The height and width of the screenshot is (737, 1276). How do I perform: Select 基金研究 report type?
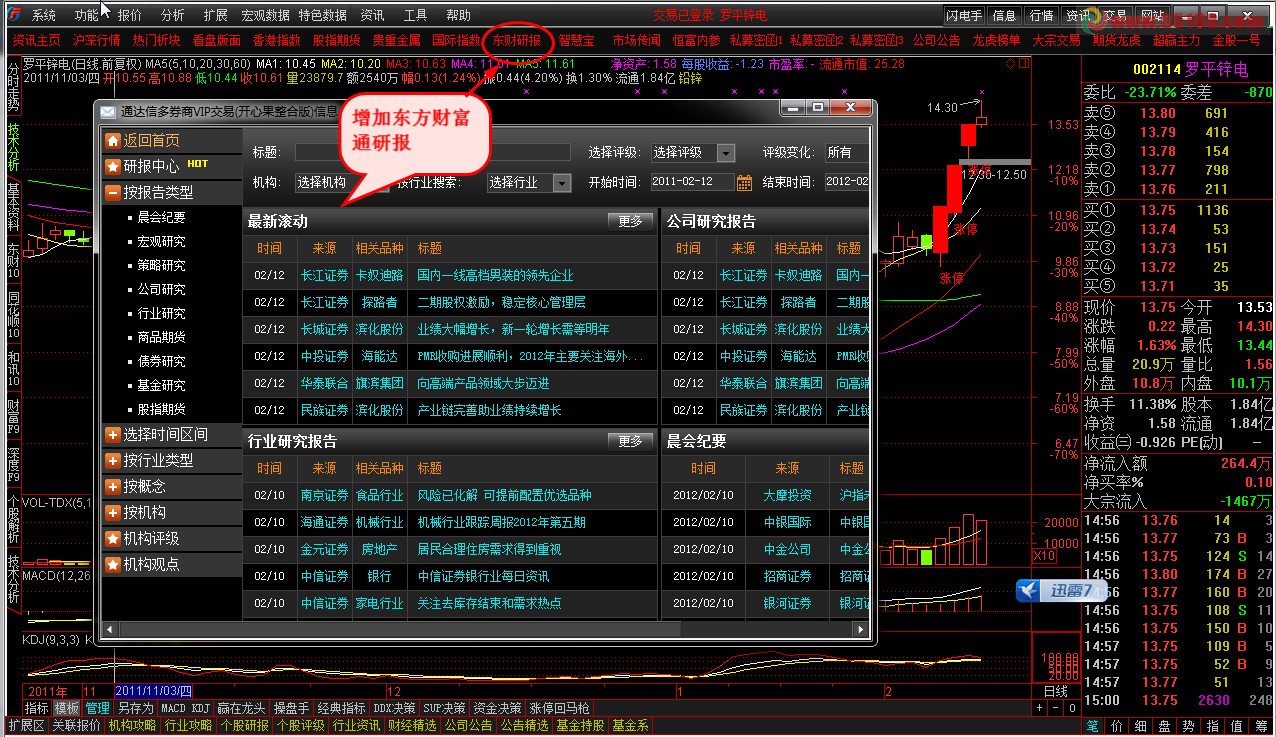[161, 385]
